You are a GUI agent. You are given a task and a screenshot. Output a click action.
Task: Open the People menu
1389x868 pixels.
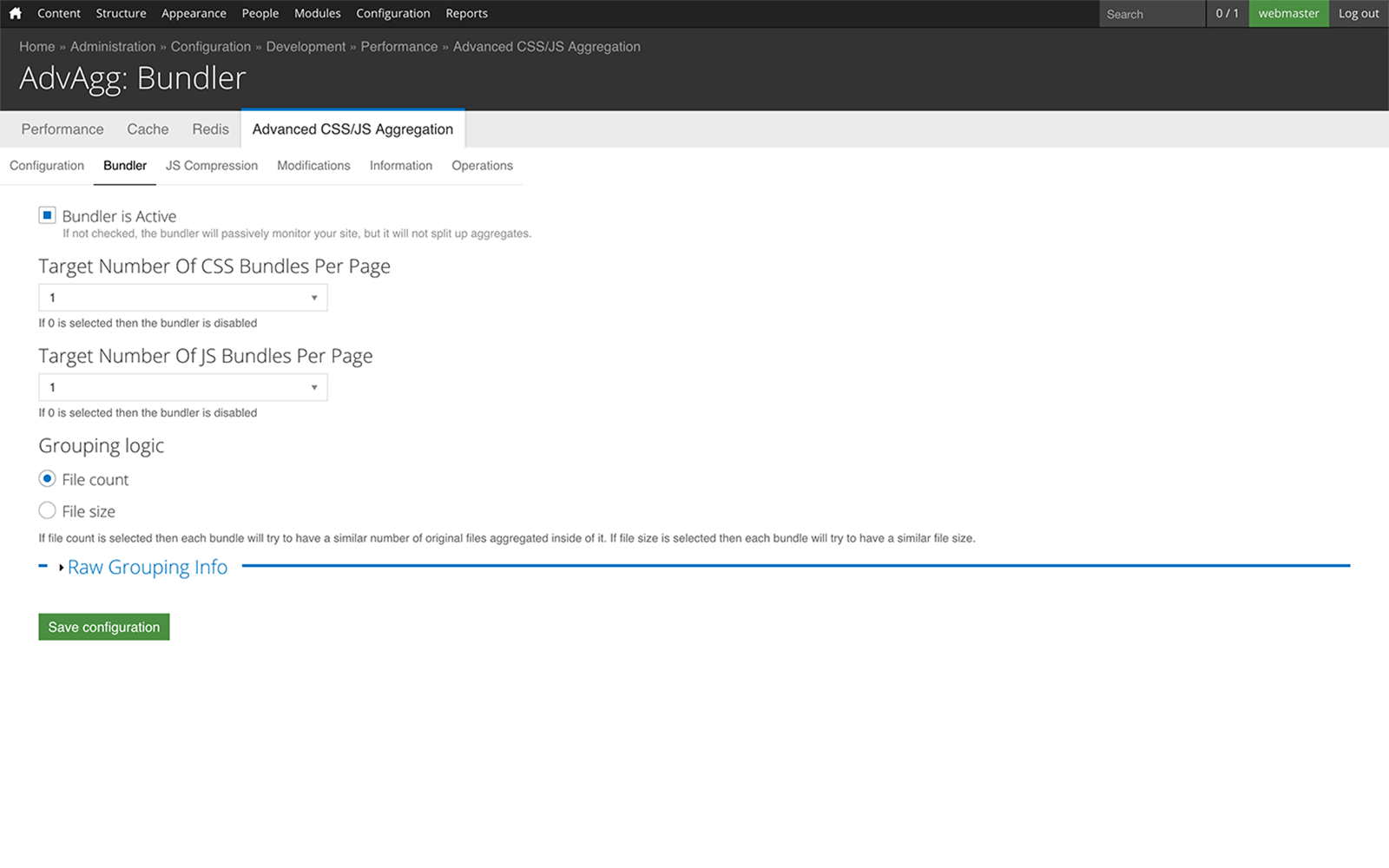click(260, 13)
